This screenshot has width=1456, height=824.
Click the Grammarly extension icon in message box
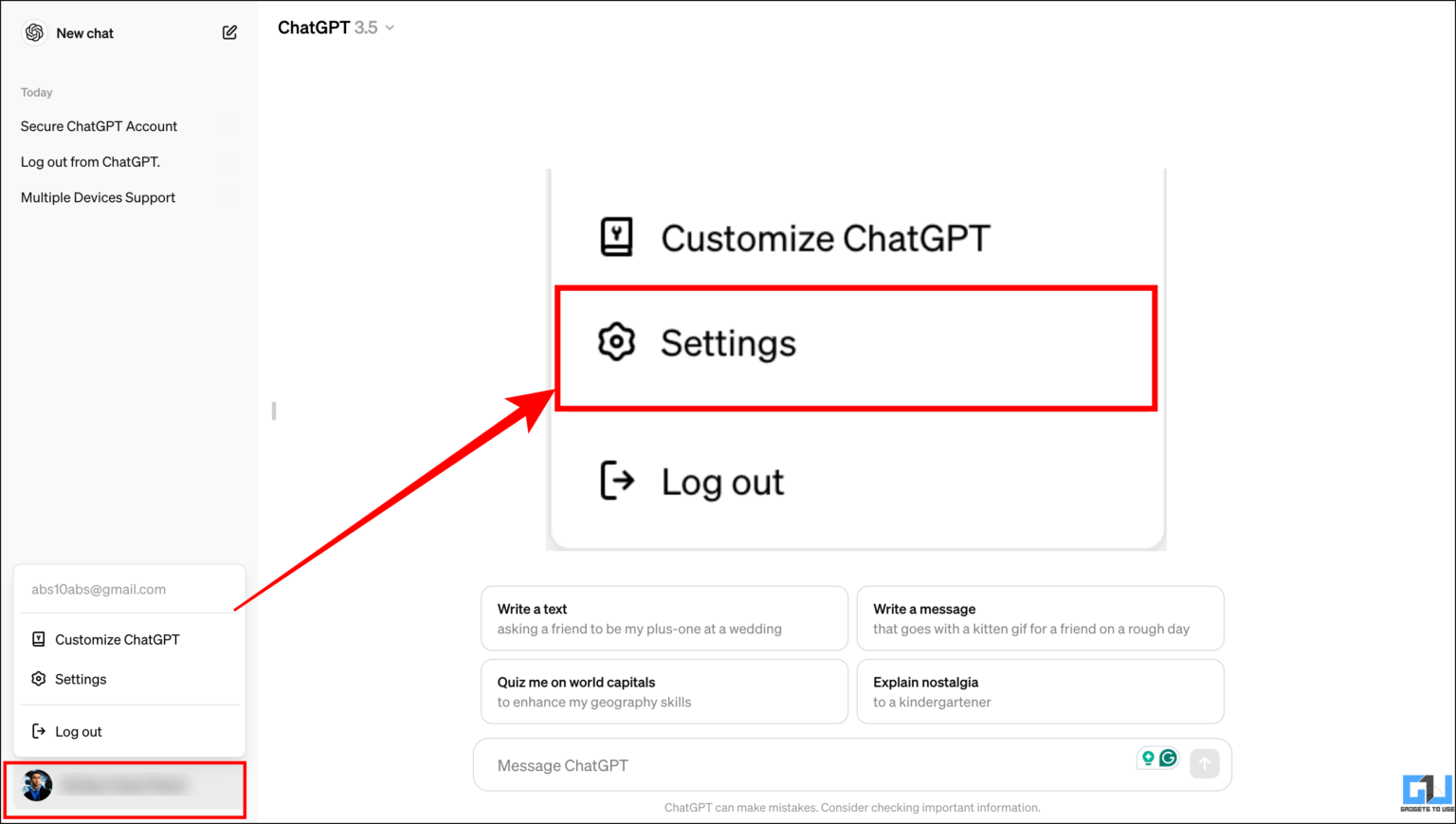point(1169,758)
